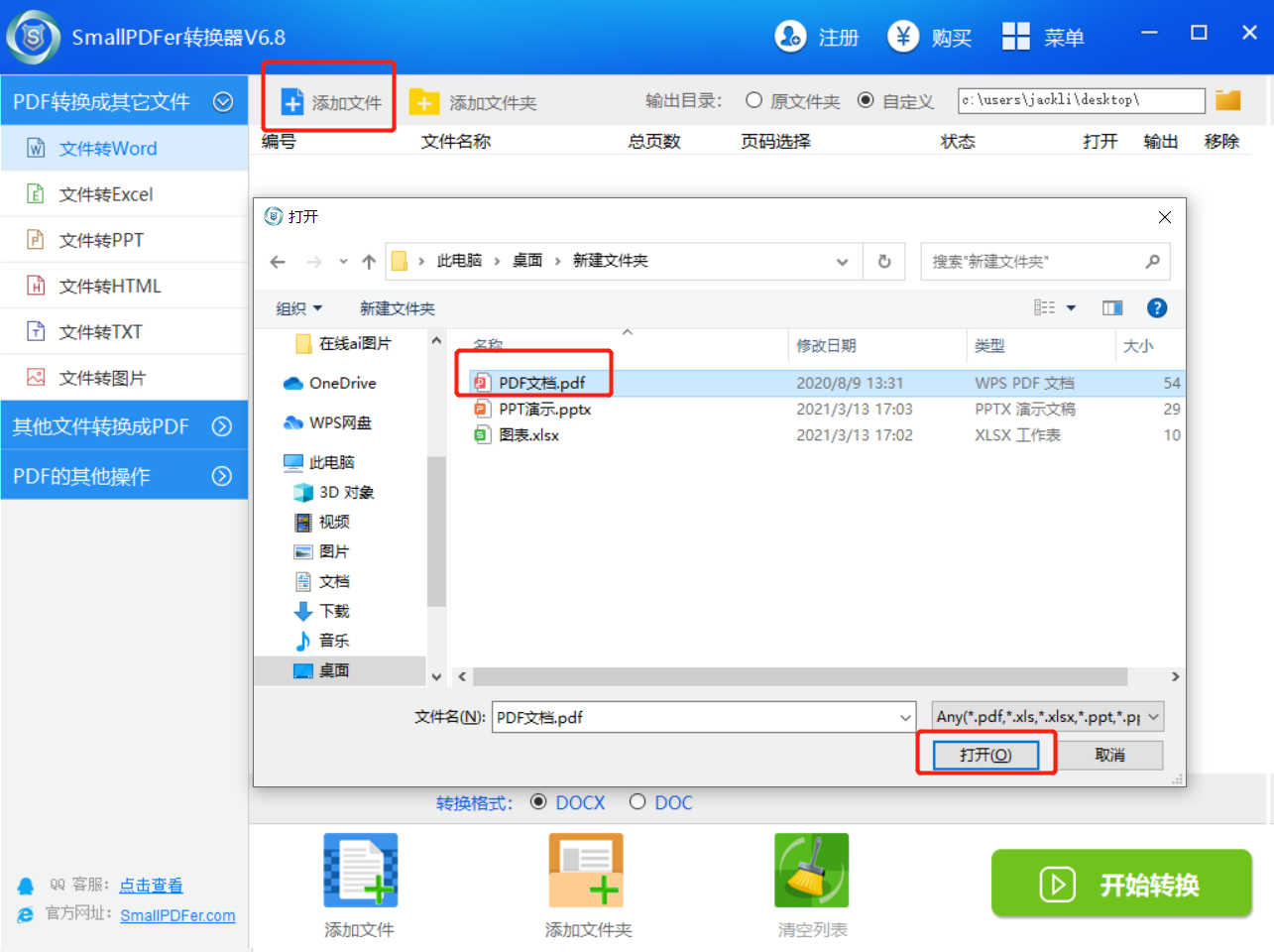Expand the 其他文件转换成PDF section

222,426
